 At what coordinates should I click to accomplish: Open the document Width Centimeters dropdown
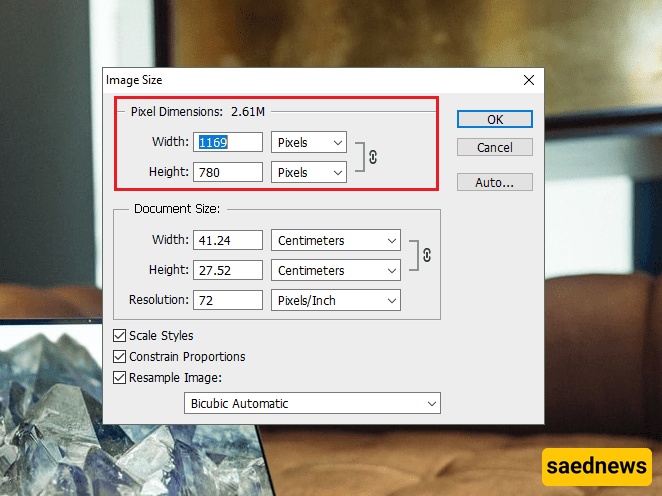pyautogui.click(x=336, y=241)
